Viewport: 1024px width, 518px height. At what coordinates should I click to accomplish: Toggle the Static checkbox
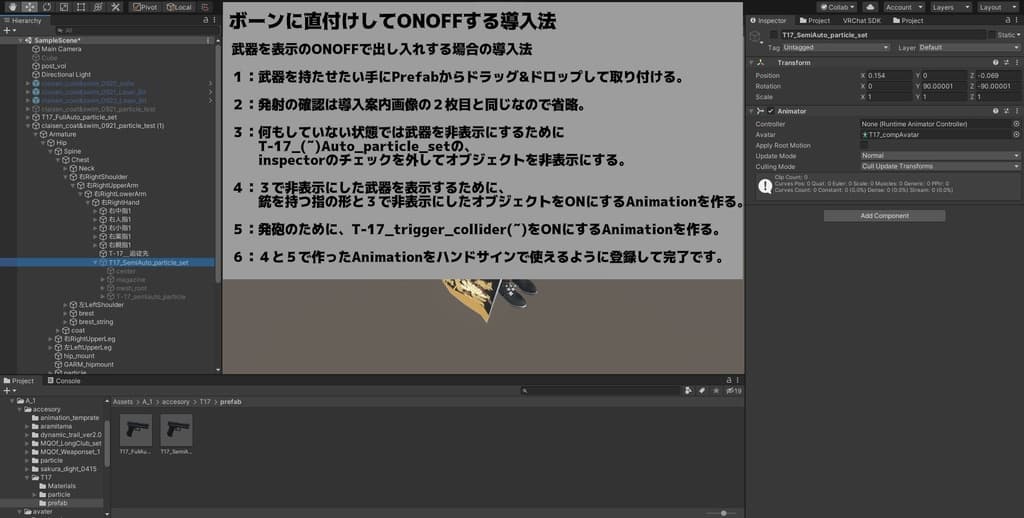992,35
